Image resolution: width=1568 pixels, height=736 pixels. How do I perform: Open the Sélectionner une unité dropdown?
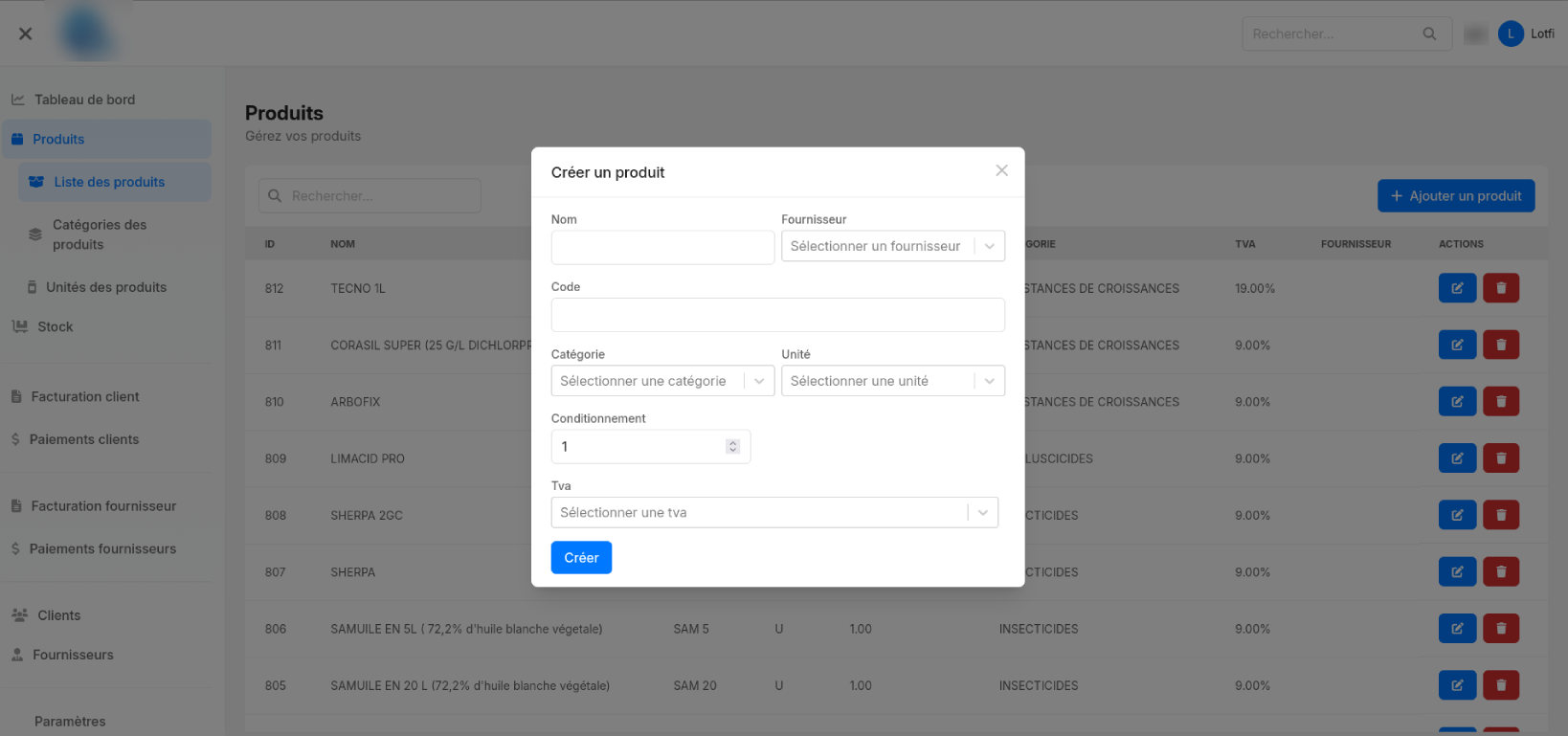[x=893, y=381]
